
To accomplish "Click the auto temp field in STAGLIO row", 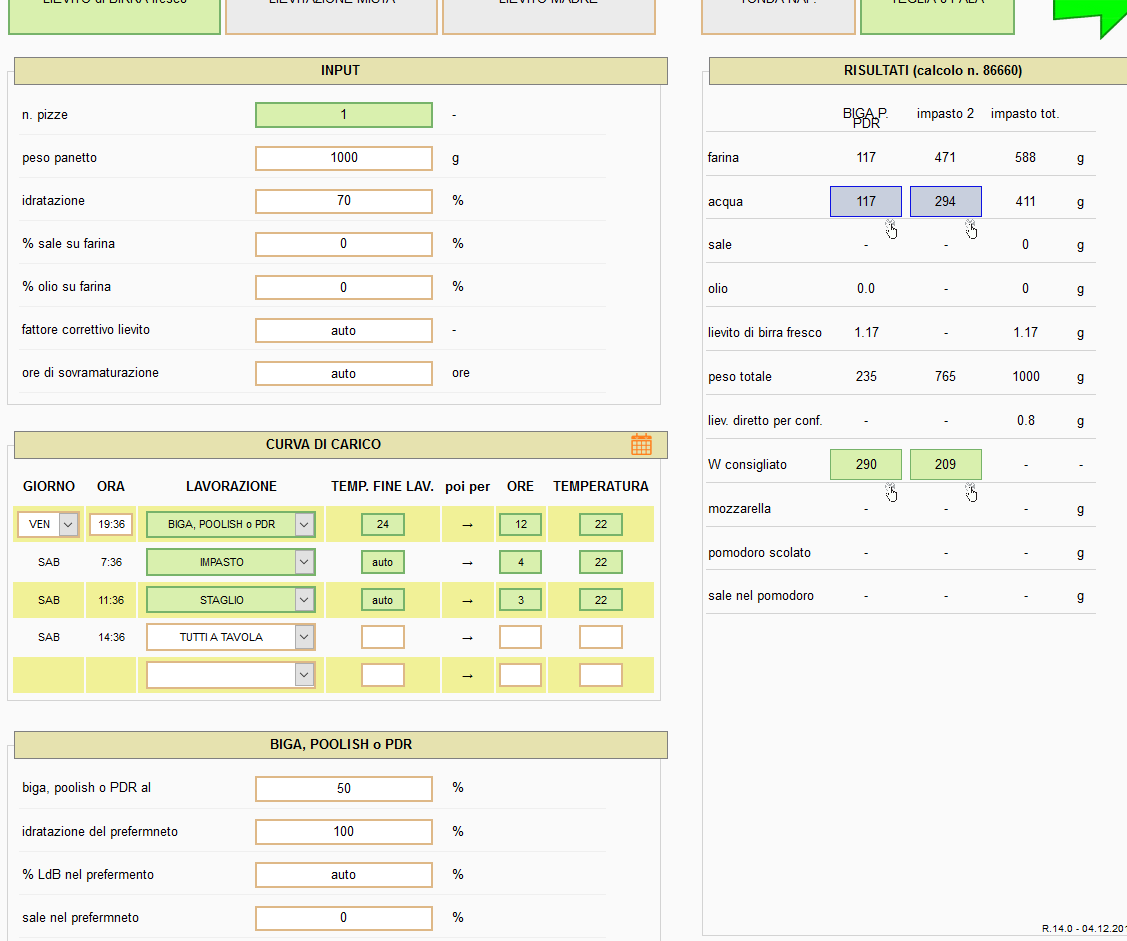I will click(382, 600).
